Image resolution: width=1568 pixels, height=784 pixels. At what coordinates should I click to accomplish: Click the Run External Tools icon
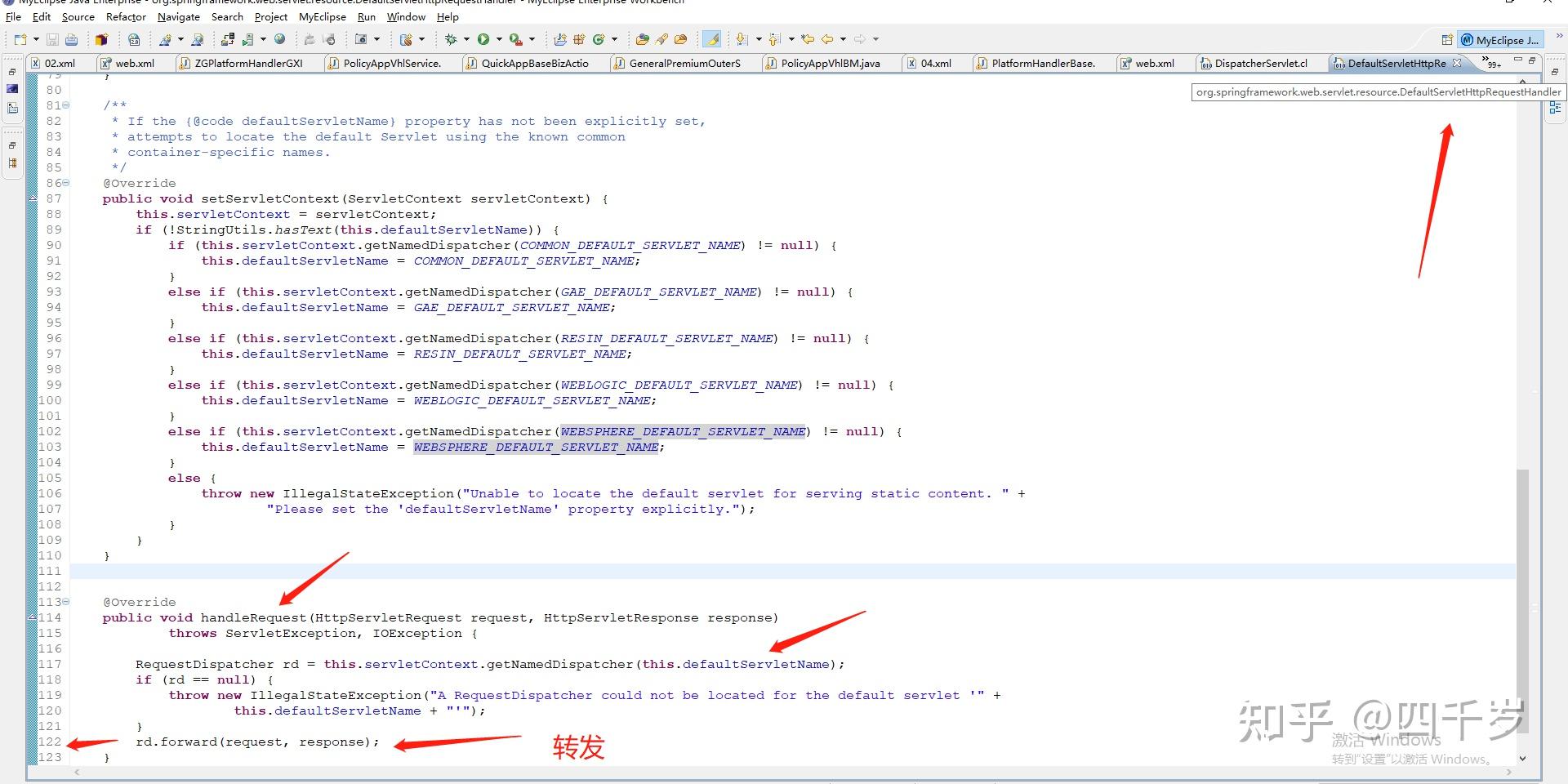tap(515, 39)
